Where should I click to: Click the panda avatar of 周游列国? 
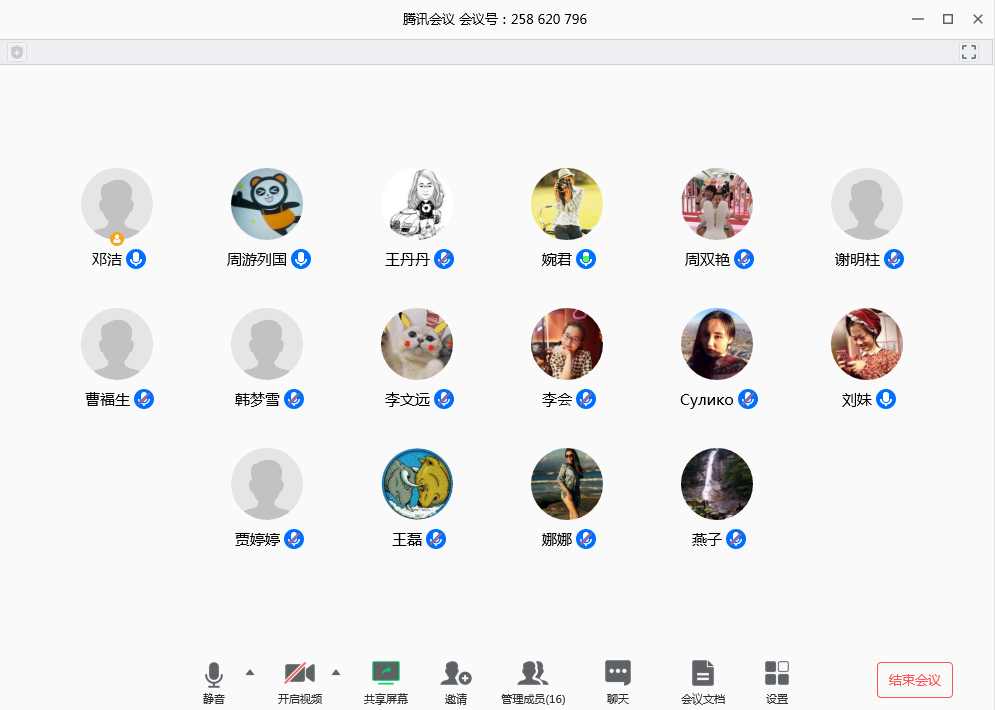coord(267,204)
